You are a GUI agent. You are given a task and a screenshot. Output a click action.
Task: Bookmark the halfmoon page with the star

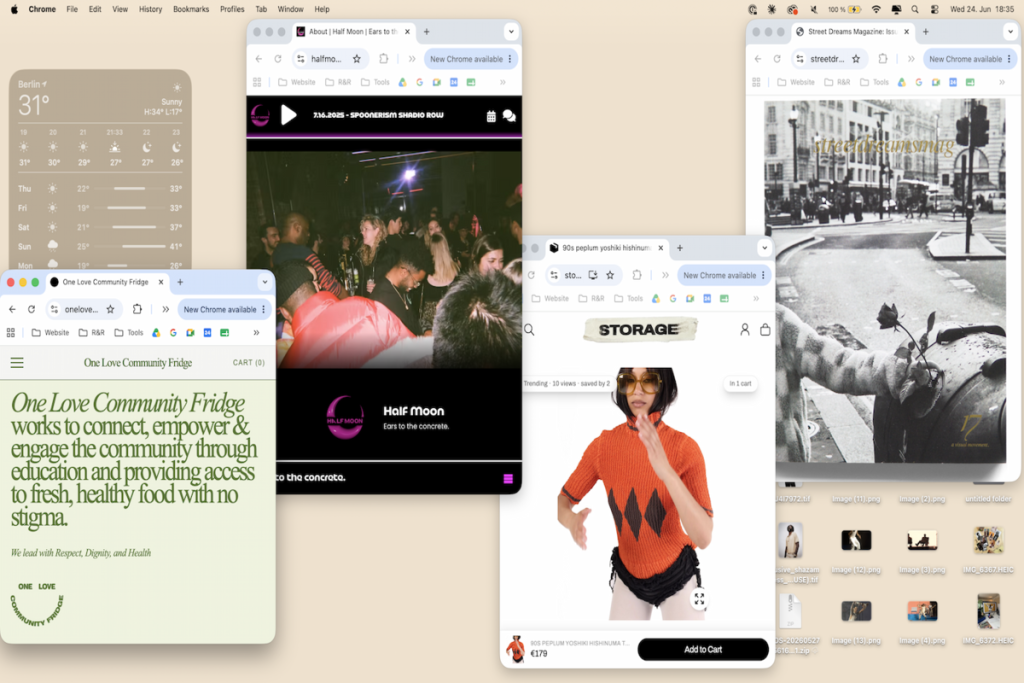pyautogui.click(x=357, y=59)
